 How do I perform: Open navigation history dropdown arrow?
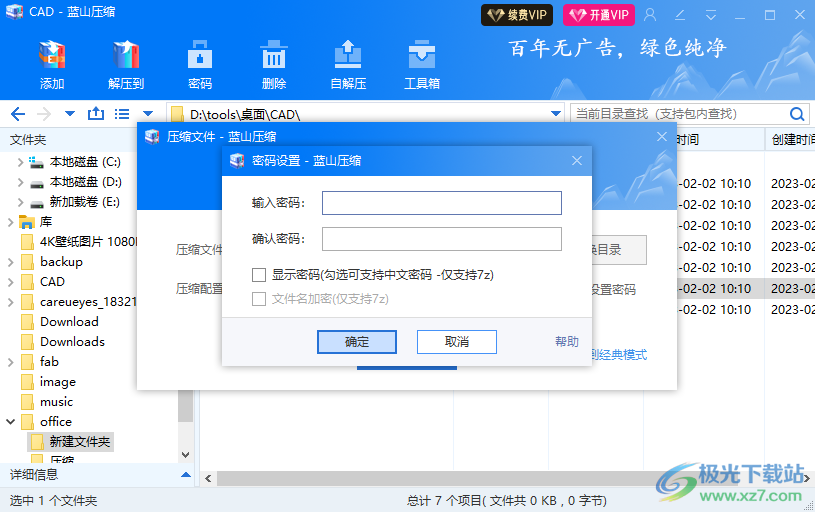click(70, 113)
